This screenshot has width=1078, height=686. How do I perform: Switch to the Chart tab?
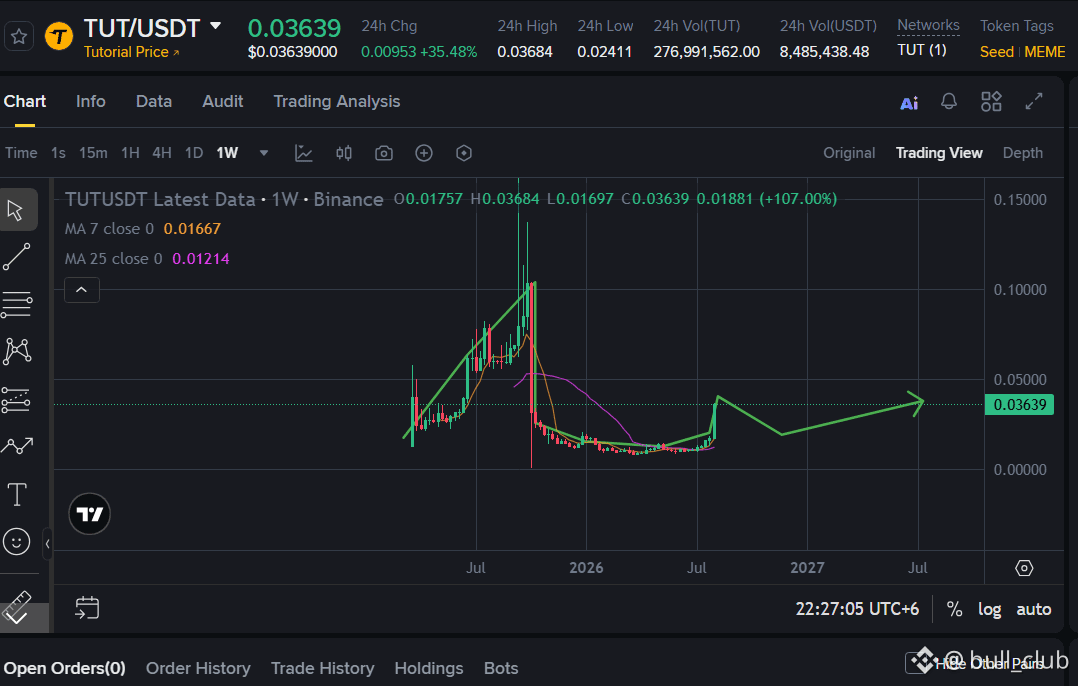click(25, 102)
